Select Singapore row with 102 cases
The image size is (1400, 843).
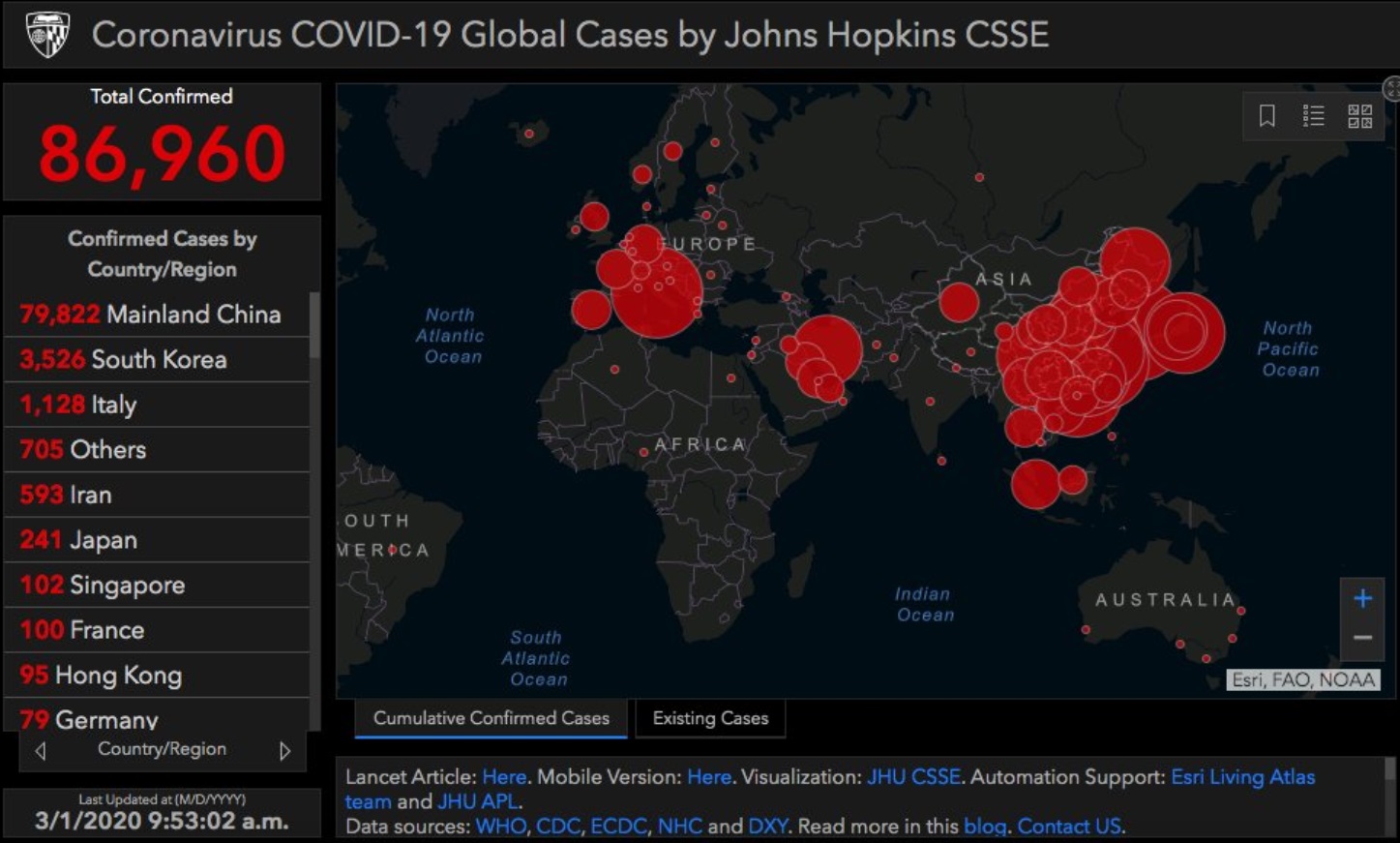click(157, 586)
